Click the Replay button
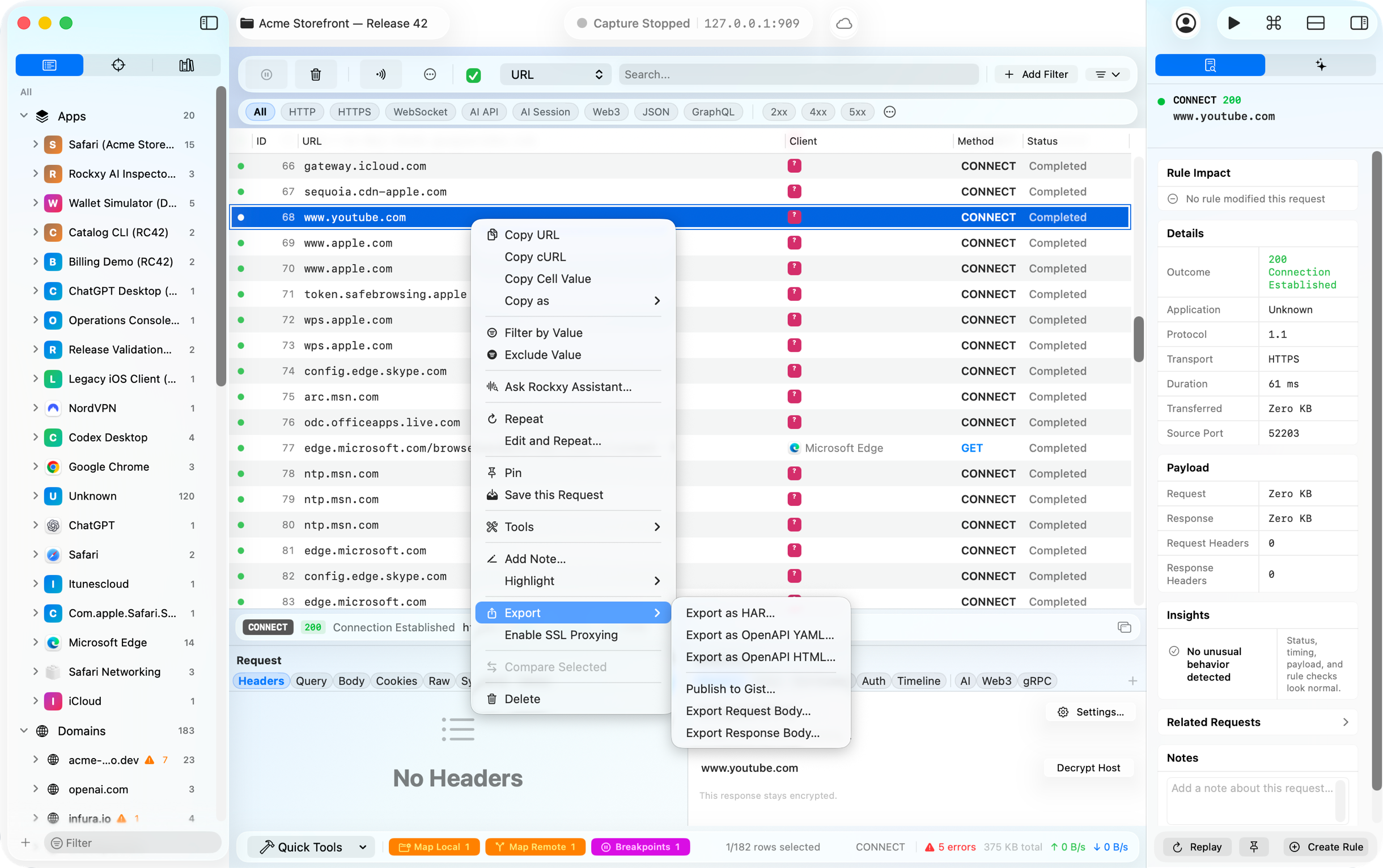Screen dimensions: 1383x868 click(1197, 846)
